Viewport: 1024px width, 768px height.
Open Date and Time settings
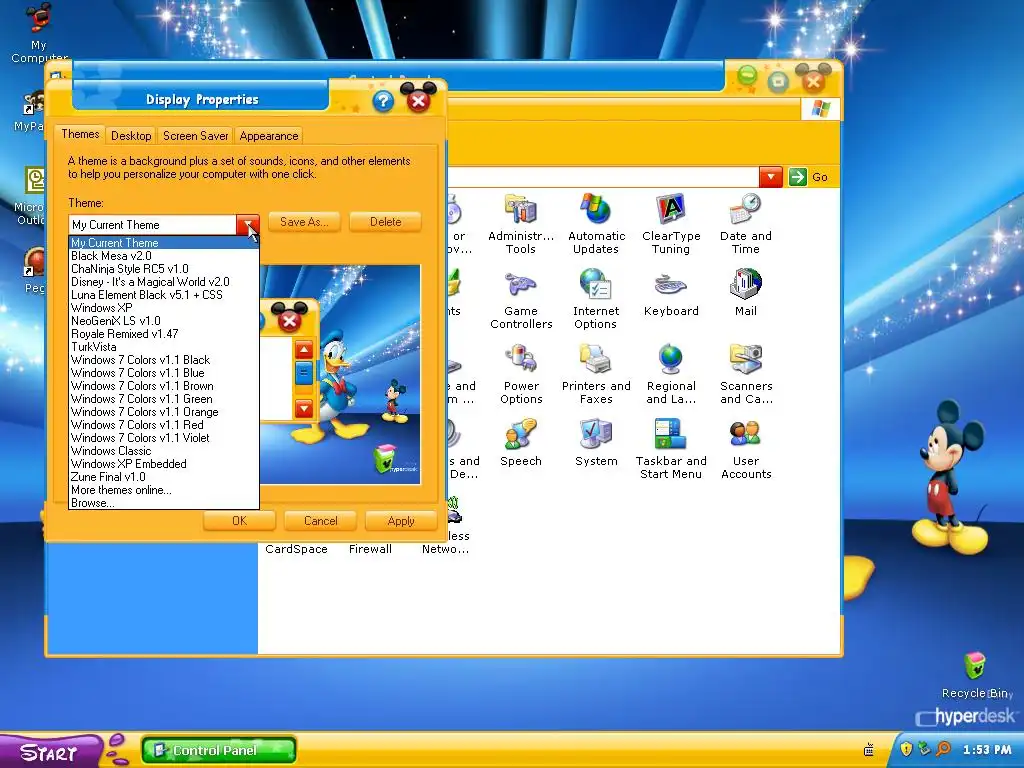click(x=745, y=223)
